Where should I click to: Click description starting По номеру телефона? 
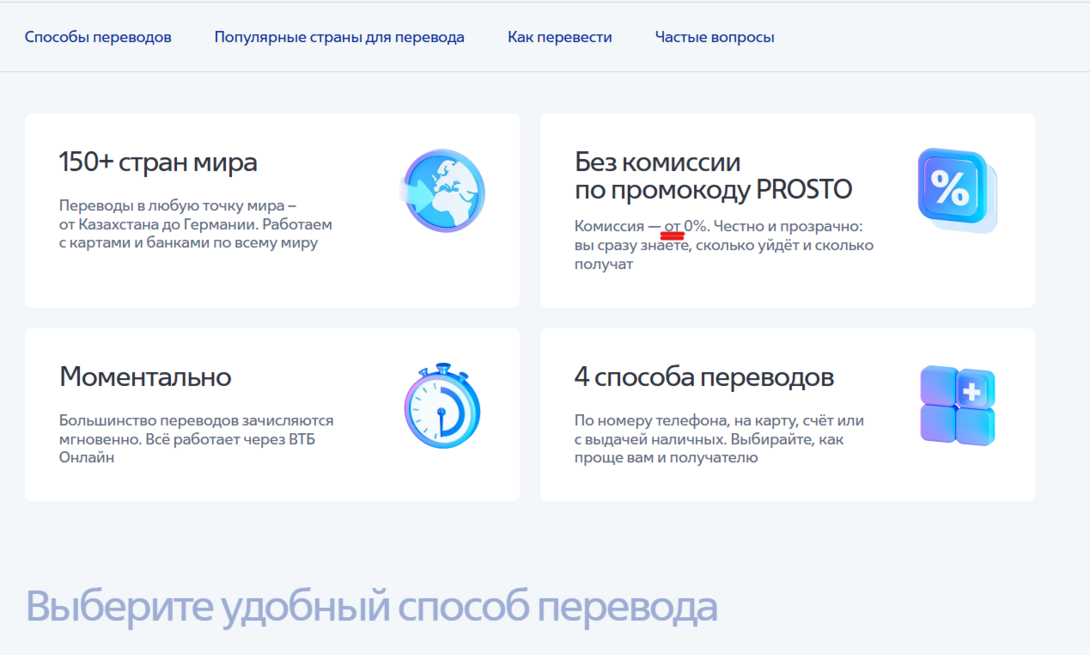click(x=718, y=439)
